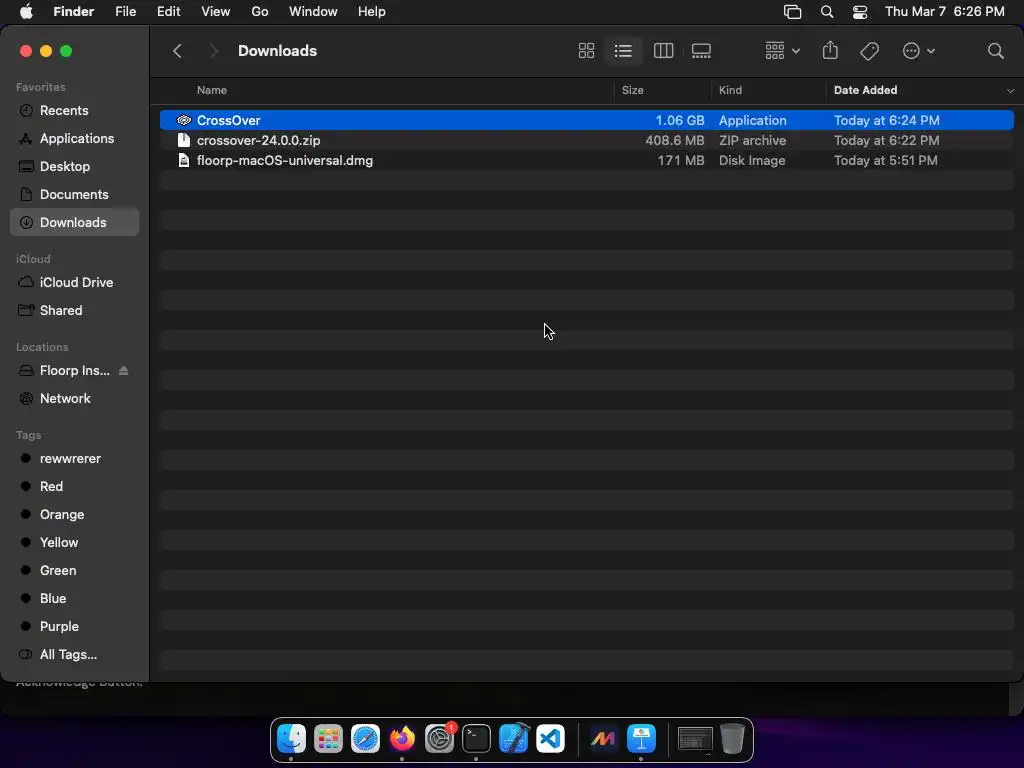Select Downloads in the sidebar
Screen dimensions: 1024x768
pyautogui.click(x=74, y=222)
